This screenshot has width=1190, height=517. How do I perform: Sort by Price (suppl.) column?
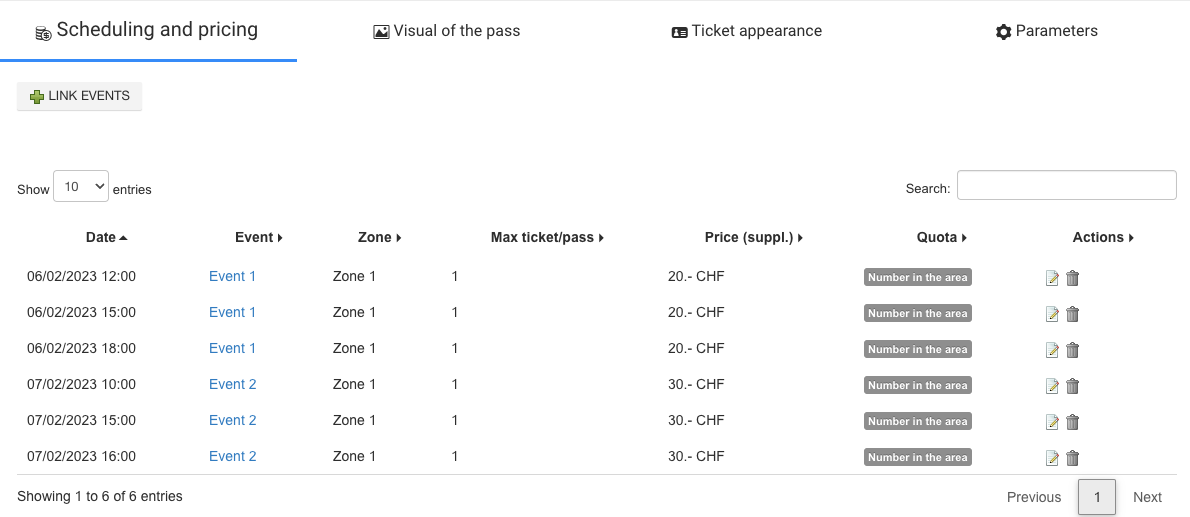coord(754,237)
